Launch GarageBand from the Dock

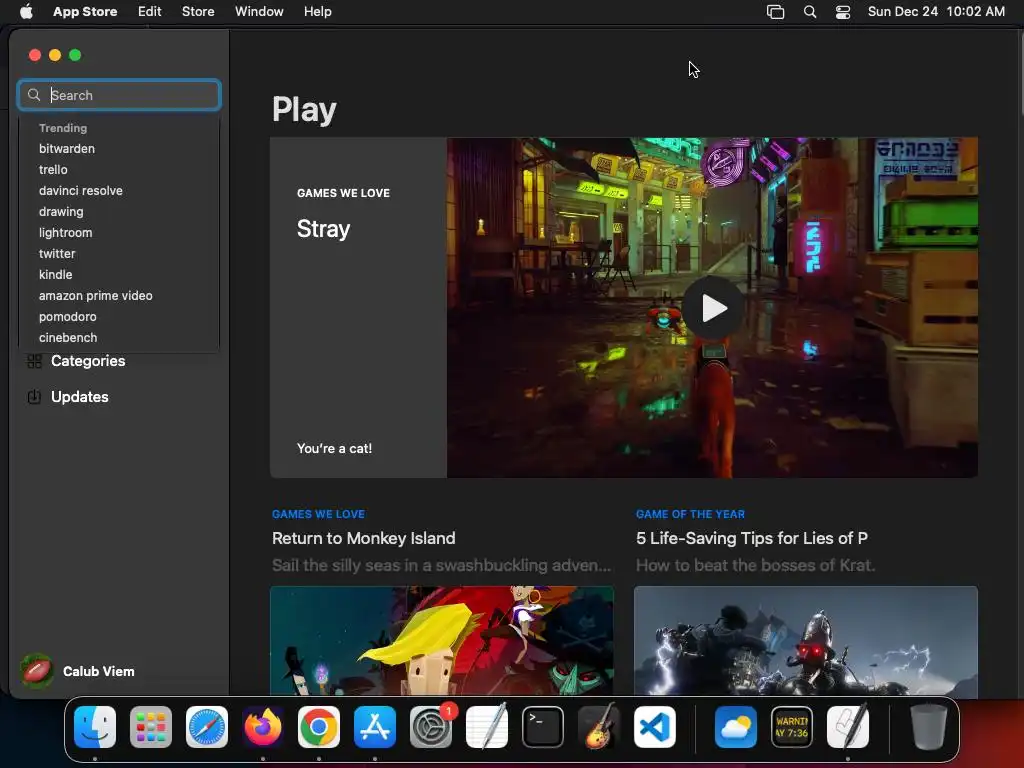pos(599,726)
